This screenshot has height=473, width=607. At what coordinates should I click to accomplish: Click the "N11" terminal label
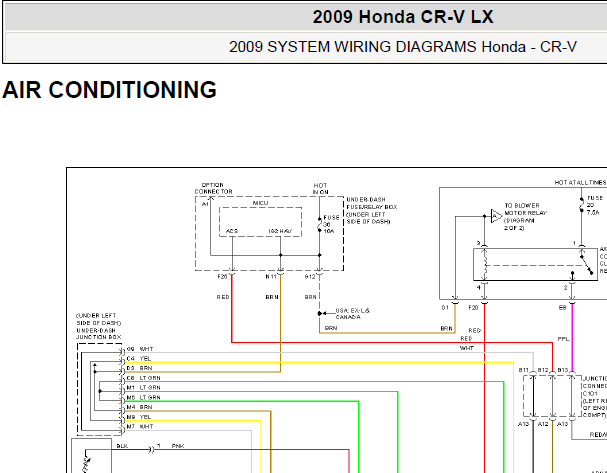[271, 277]
